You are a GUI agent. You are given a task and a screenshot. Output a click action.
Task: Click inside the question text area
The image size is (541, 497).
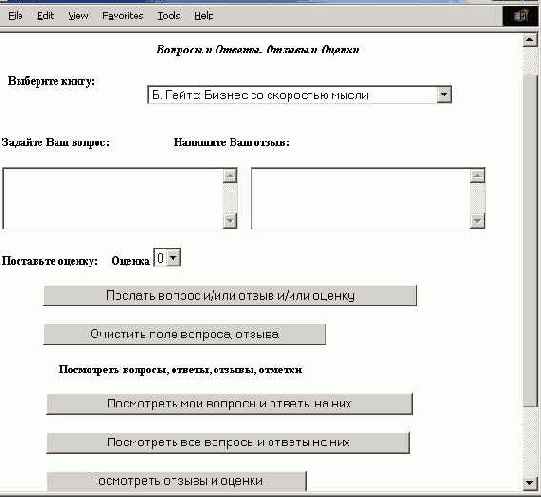coord(112,198)
